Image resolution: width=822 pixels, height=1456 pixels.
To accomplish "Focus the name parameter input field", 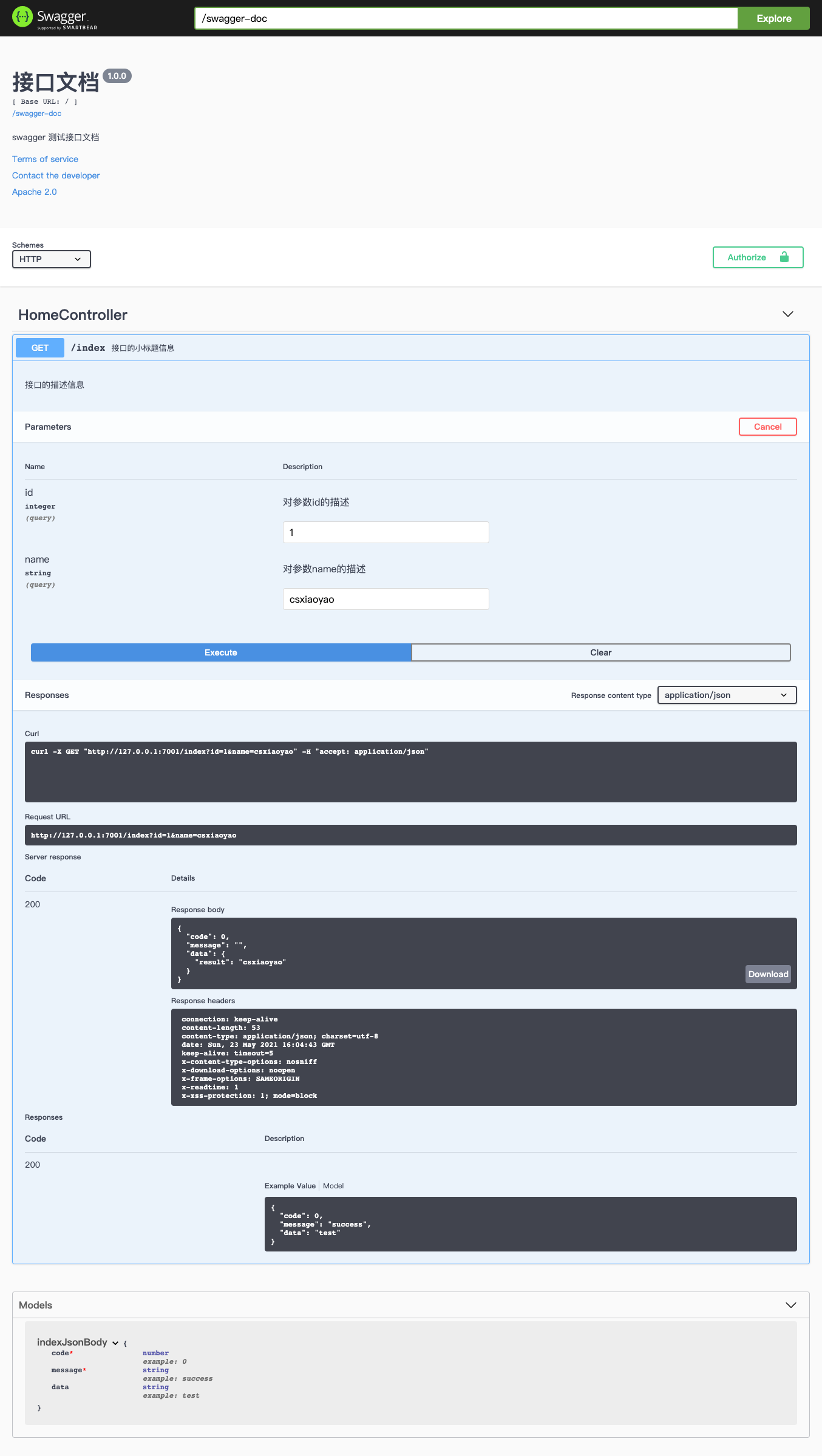I will pyautogui.click(x=386, y=599).
